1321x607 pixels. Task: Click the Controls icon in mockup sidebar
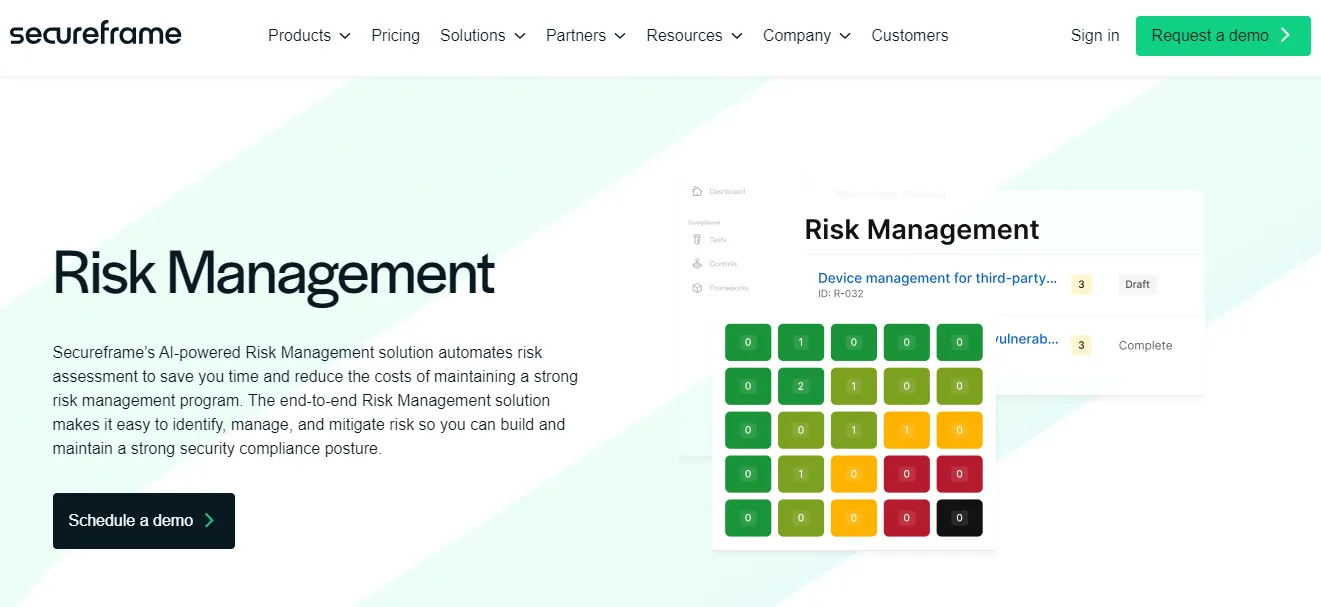(x=697, y=263)
